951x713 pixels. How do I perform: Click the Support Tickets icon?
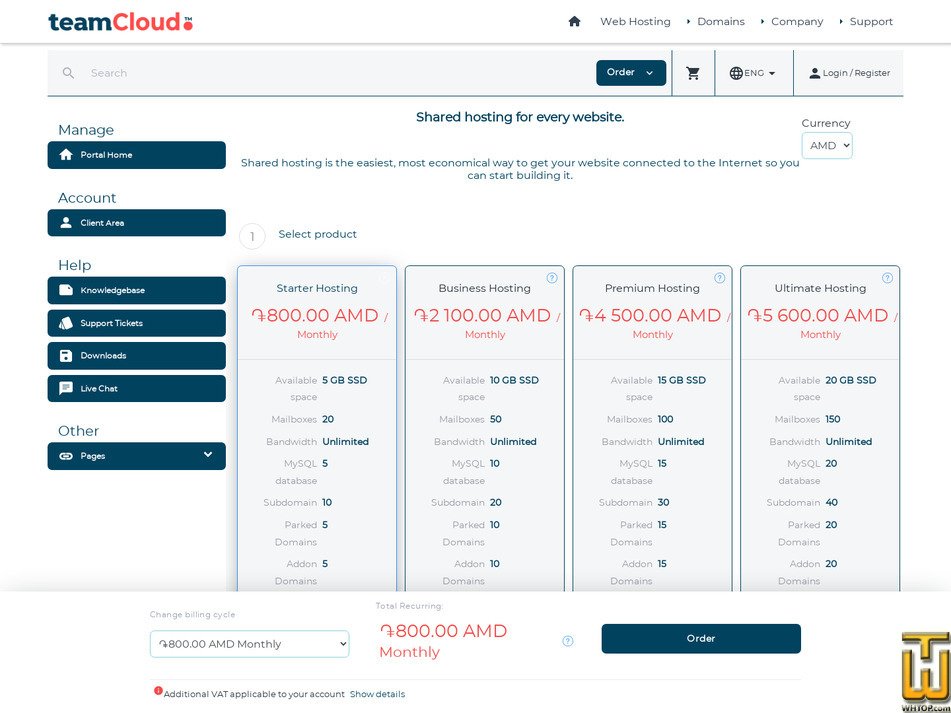[66, 323]
